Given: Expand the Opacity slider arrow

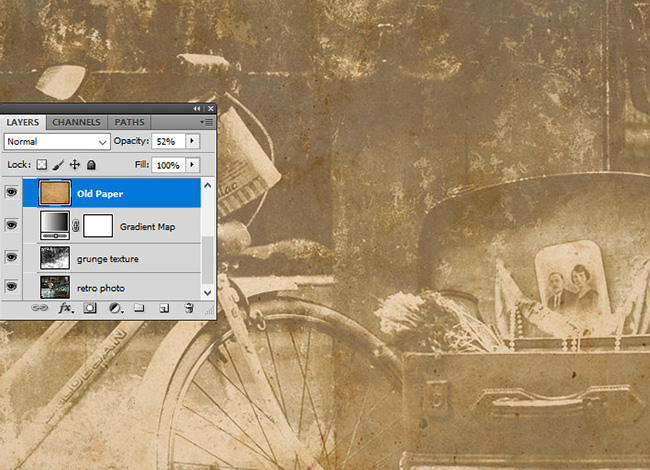Looking at the screenshot, I should 192,142.
